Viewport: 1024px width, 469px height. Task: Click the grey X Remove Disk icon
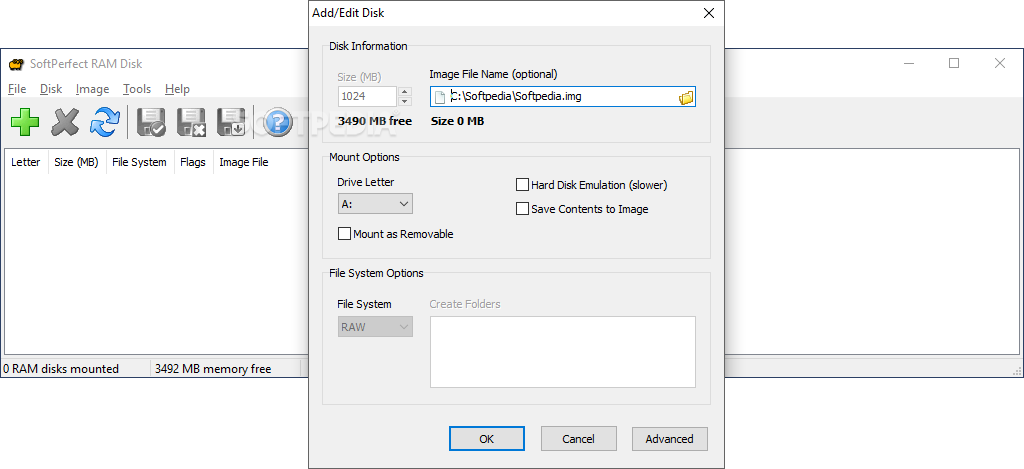(65, 122)
